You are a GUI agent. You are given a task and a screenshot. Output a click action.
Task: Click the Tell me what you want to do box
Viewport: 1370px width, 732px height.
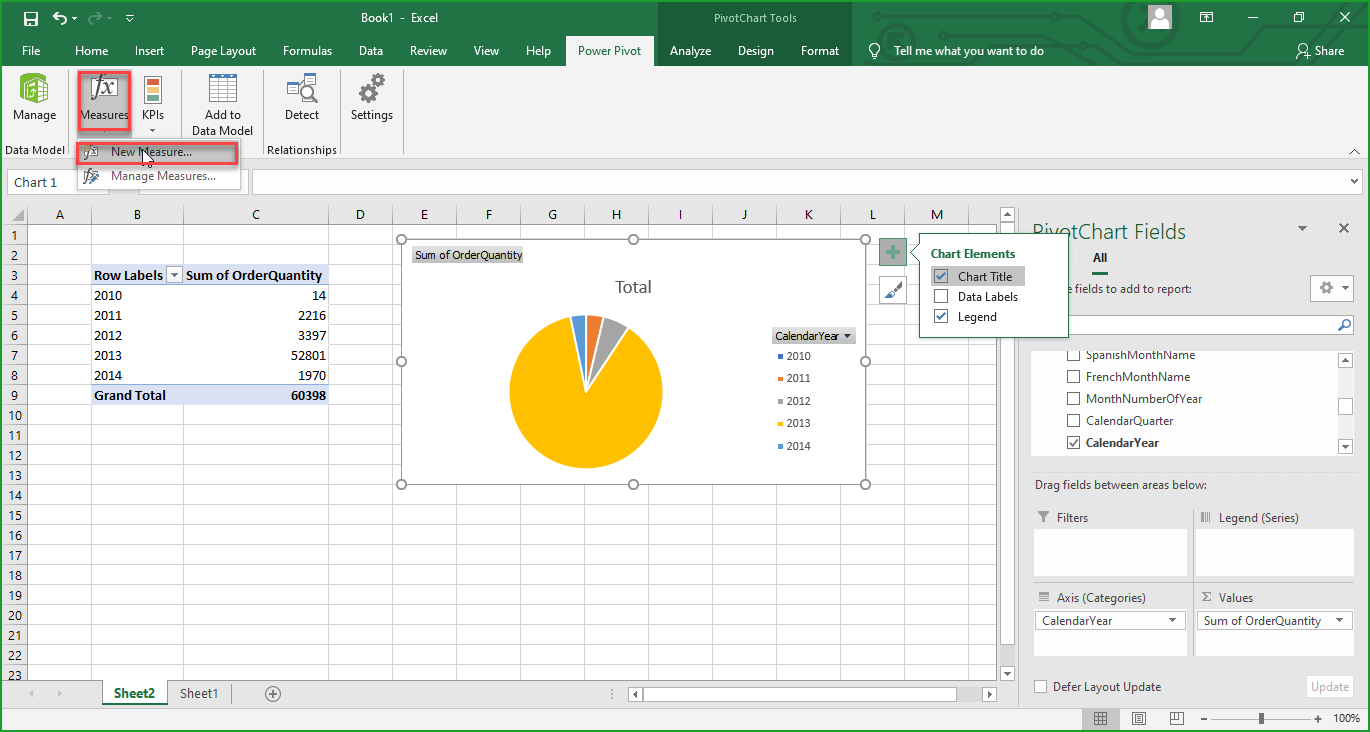[x=968, y=51]
